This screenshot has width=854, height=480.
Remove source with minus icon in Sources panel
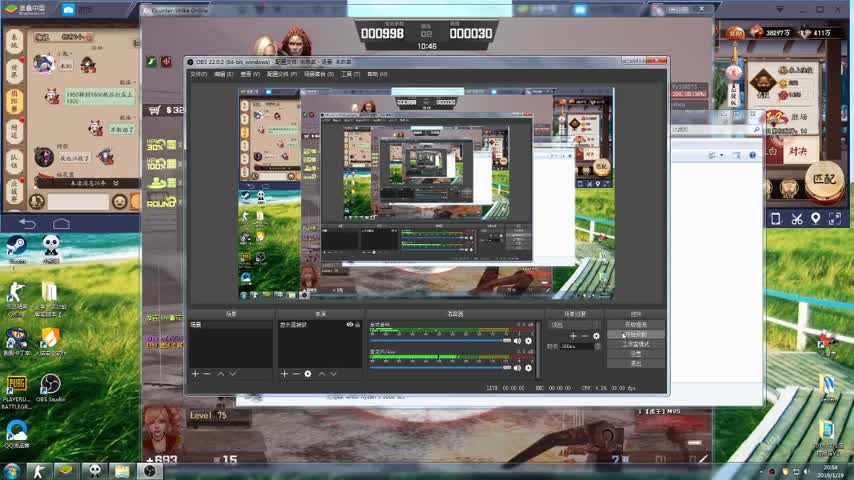296,374
